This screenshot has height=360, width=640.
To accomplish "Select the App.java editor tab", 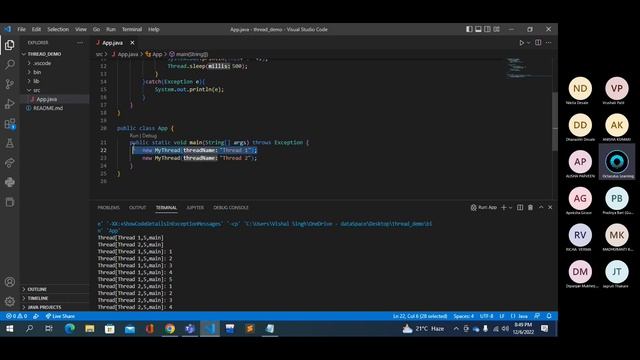I will coord(113,42).
